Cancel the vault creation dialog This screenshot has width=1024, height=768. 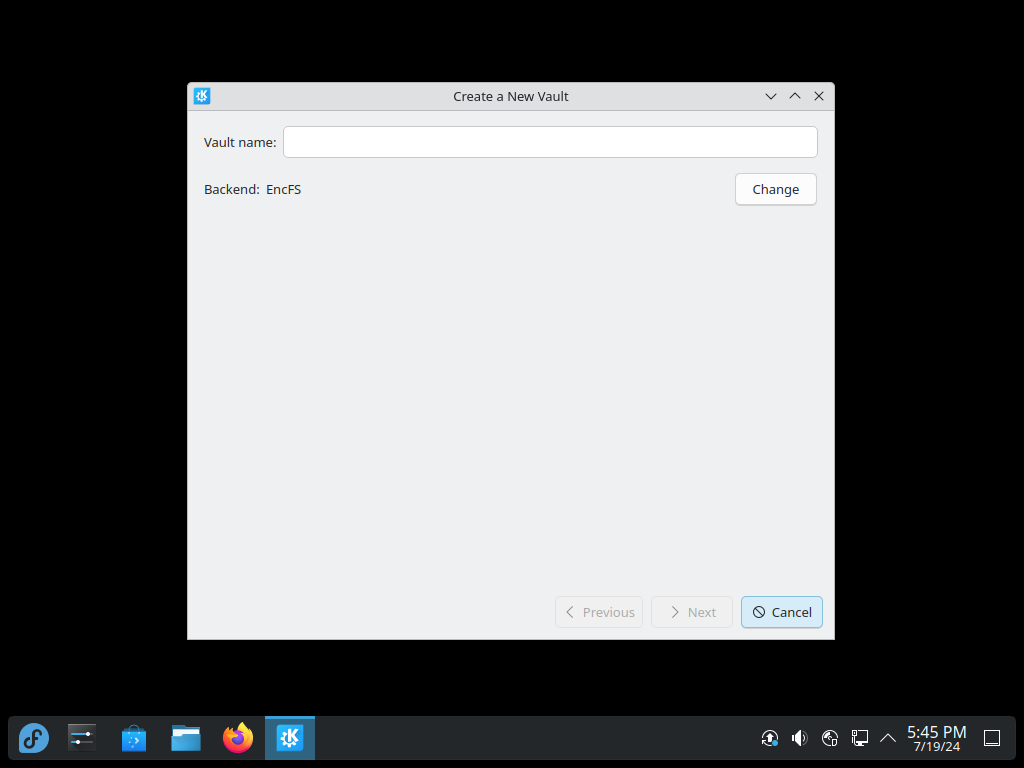(x=781, y=612)
